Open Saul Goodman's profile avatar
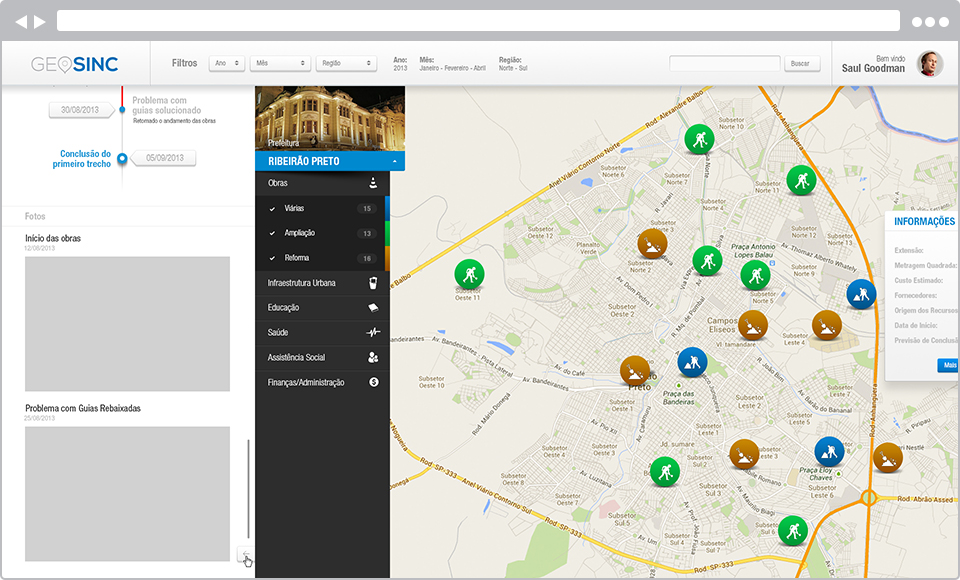The image size is (960, 580). (929, 64)
